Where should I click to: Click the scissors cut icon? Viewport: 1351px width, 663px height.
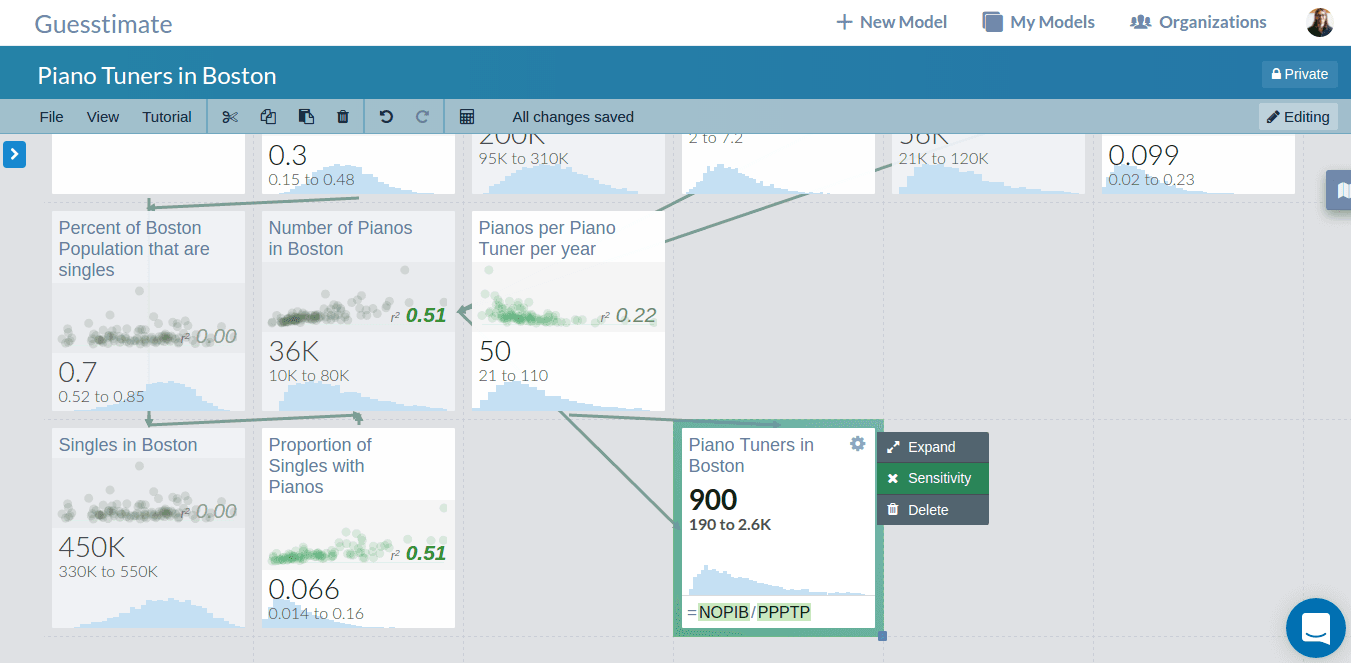[230, 117]
